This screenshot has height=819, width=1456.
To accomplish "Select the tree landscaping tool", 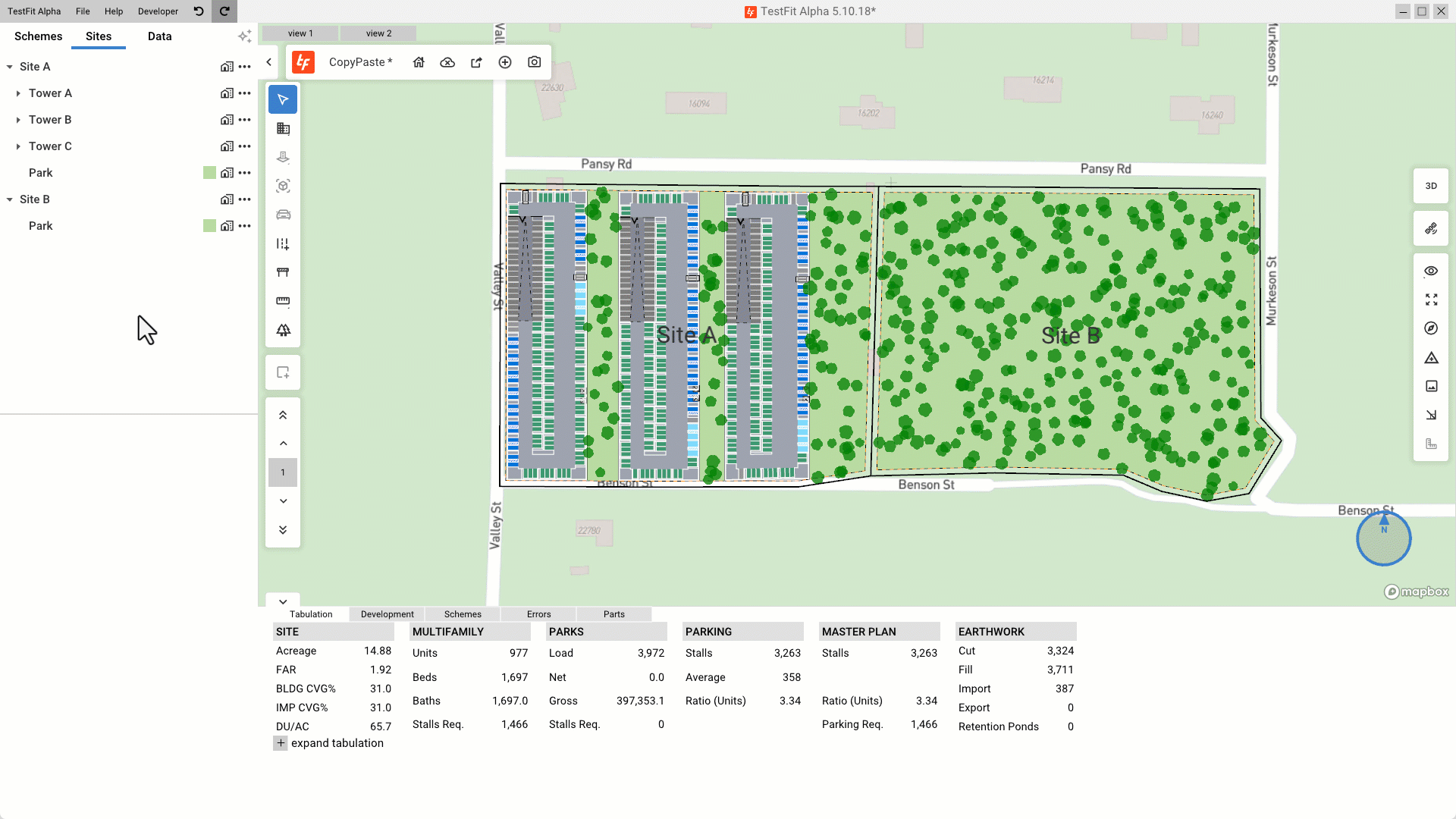I will [x=283, y=331].
